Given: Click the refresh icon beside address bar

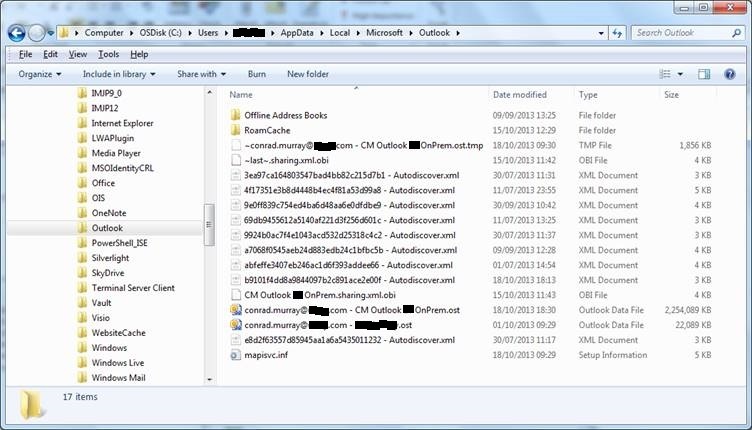Looking at the screenshot, I should pos(617,33).
